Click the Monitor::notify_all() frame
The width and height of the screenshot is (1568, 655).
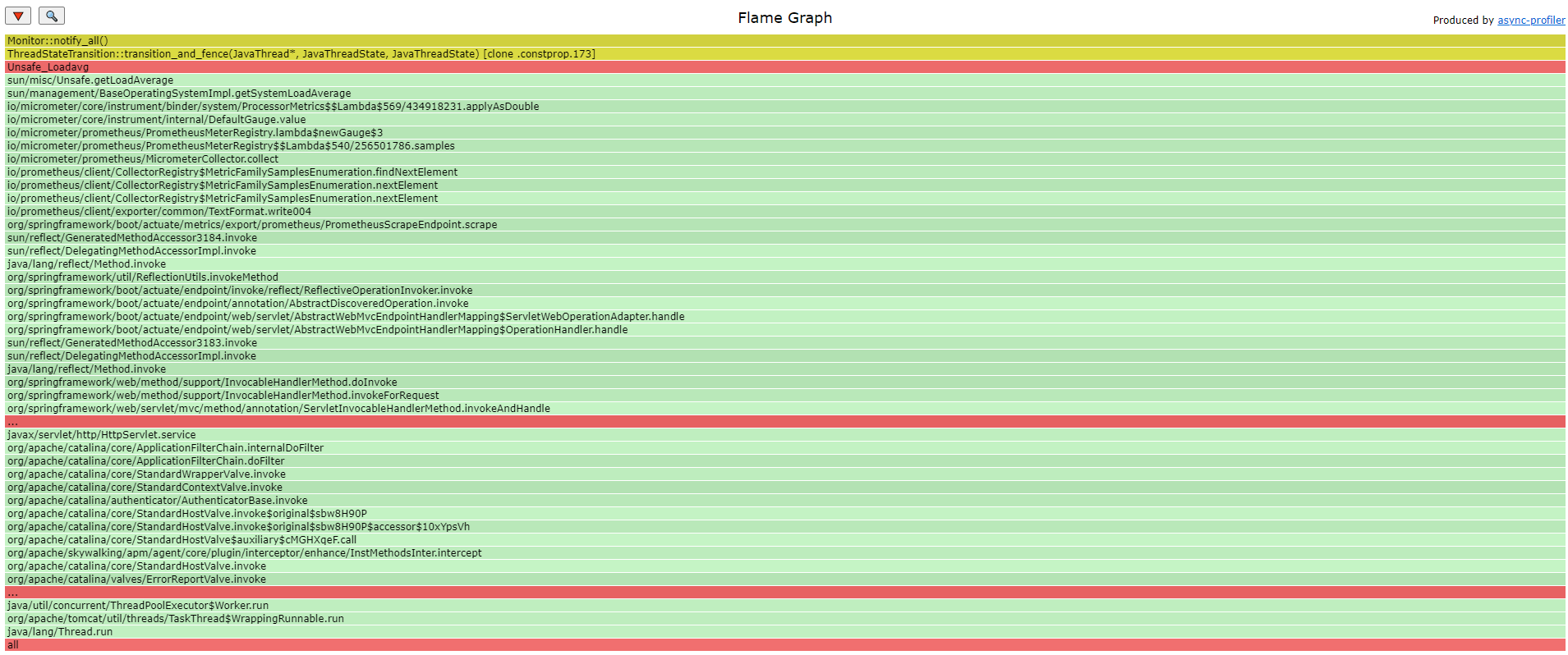click(784, 41)
